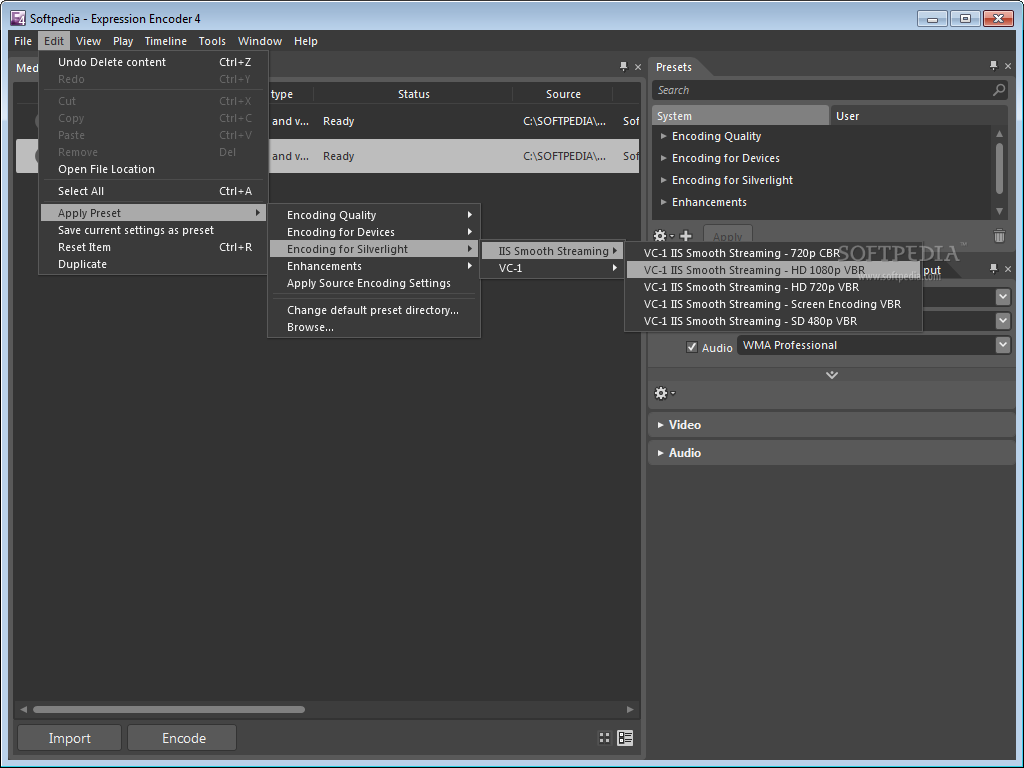Open the output settings gear menu
The width and height of the screenshot is (1024, 768).
[664, 393]
